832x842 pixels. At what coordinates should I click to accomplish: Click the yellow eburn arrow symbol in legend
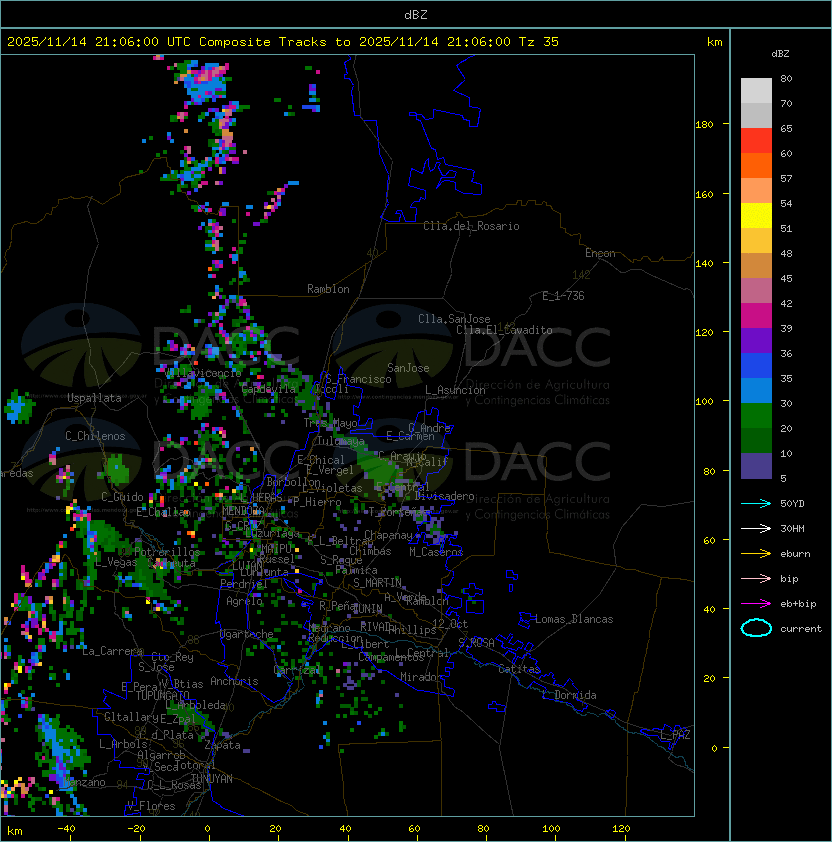pyautogui.click(x=756, y=554)
